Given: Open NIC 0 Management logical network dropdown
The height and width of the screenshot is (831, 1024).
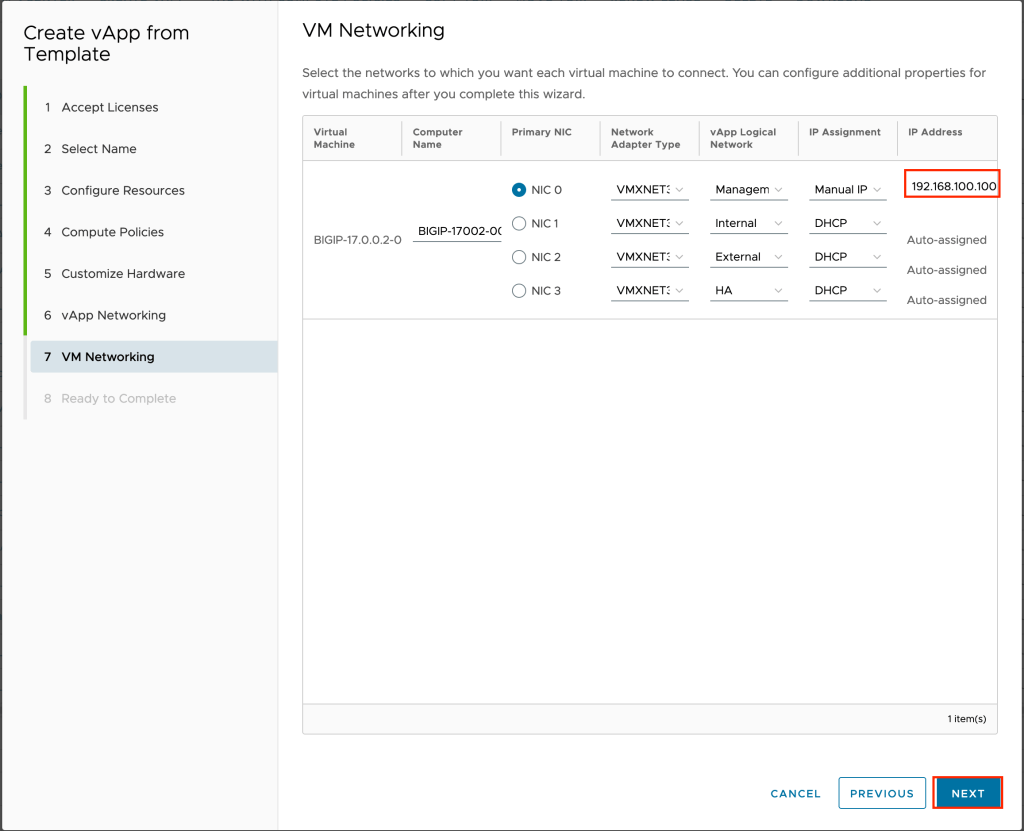Looking at the screenshot, I should pos(748,190).
